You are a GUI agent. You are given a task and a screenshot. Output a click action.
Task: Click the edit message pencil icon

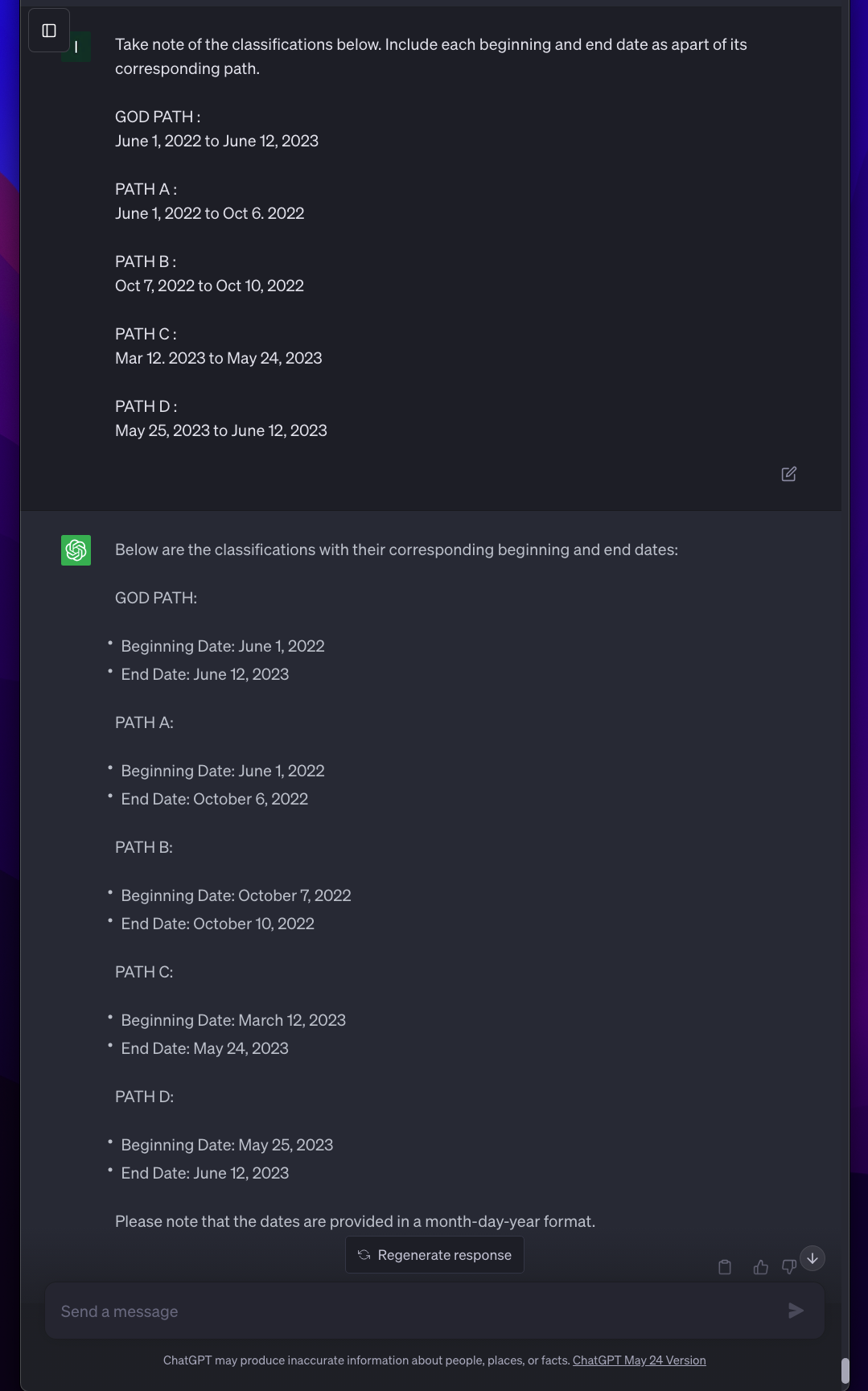pyautogui.click(x=788, y=474)
